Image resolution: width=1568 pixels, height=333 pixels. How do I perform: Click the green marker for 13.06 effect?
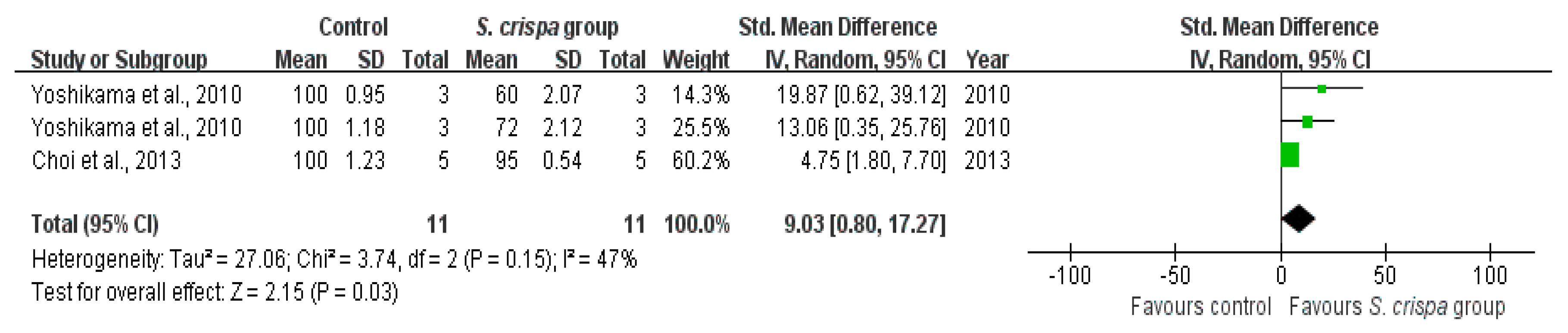click(1307, 122)
